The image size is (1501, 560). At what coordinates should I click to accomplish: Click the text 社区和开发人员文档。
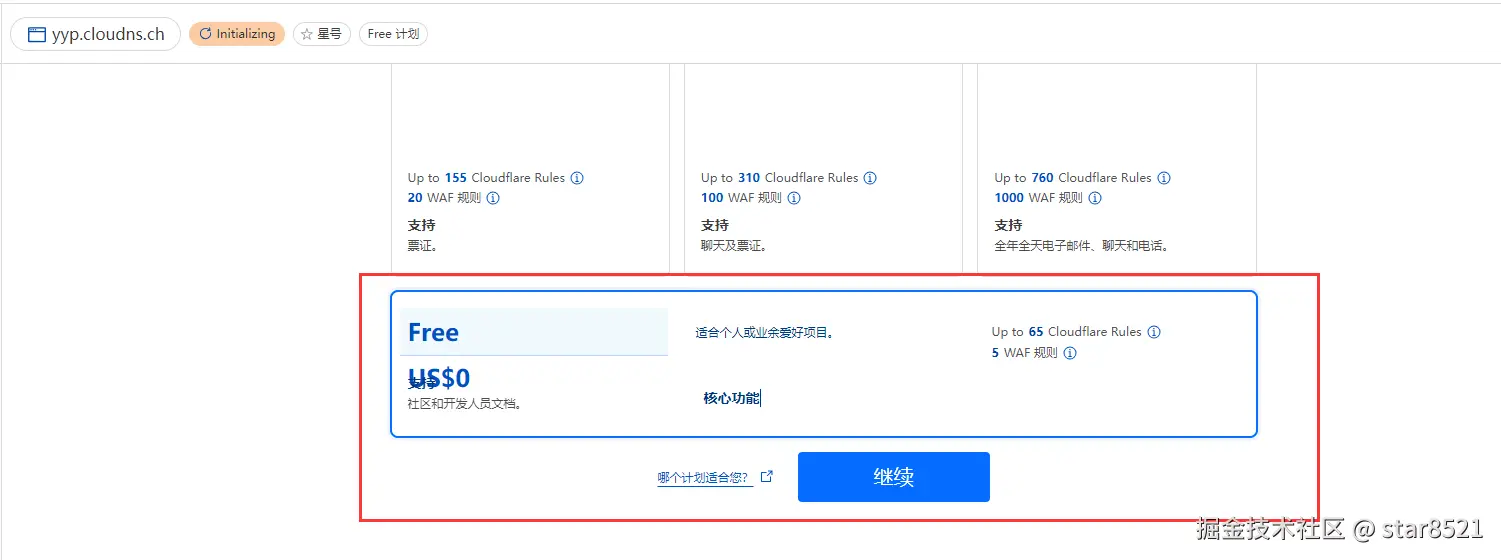pyautogui.click(x=465, y=404)
